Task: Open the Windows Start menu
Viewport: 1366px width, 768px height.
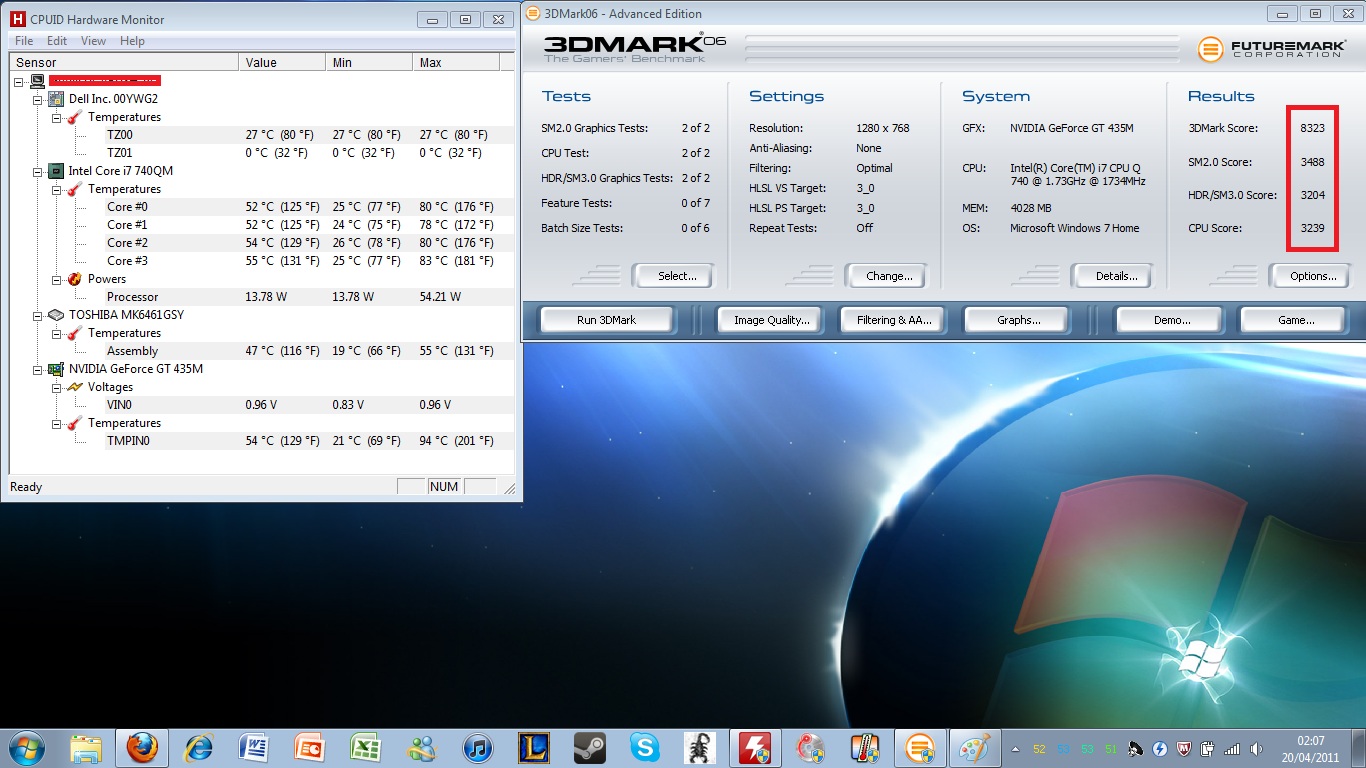Action: pyautogui.click(x=26, y=747)
